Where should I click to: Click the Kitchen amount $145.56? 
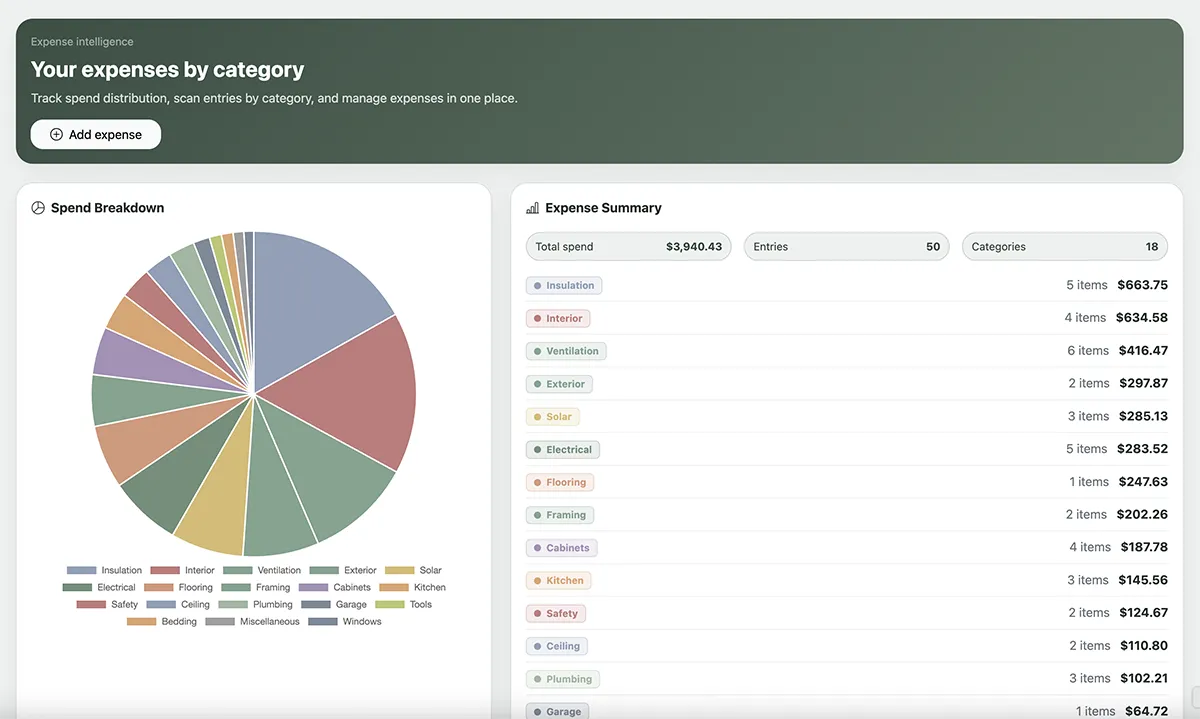point(1142,581)
